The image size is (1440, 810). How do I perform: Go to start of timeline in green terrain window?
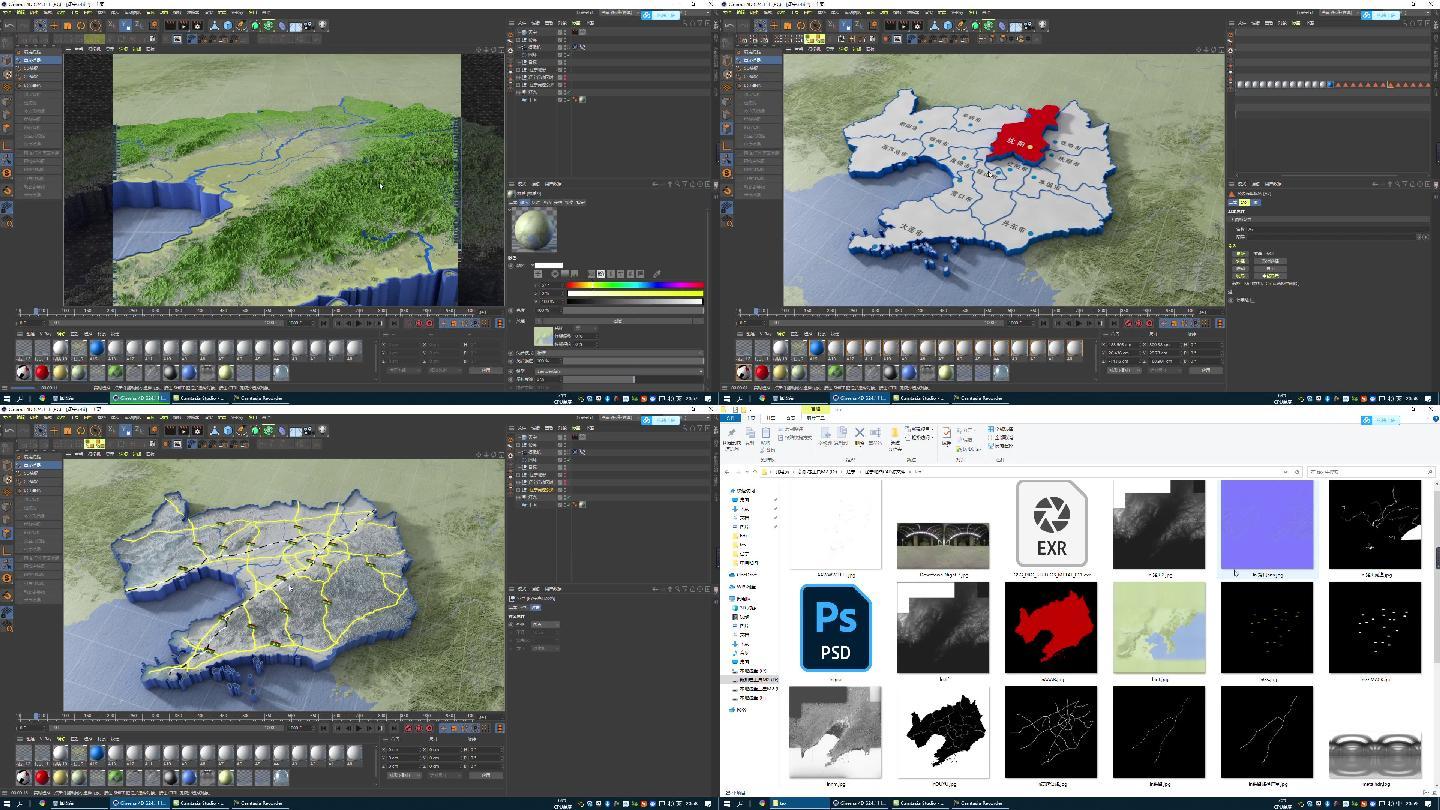click(x=324, y=323)
